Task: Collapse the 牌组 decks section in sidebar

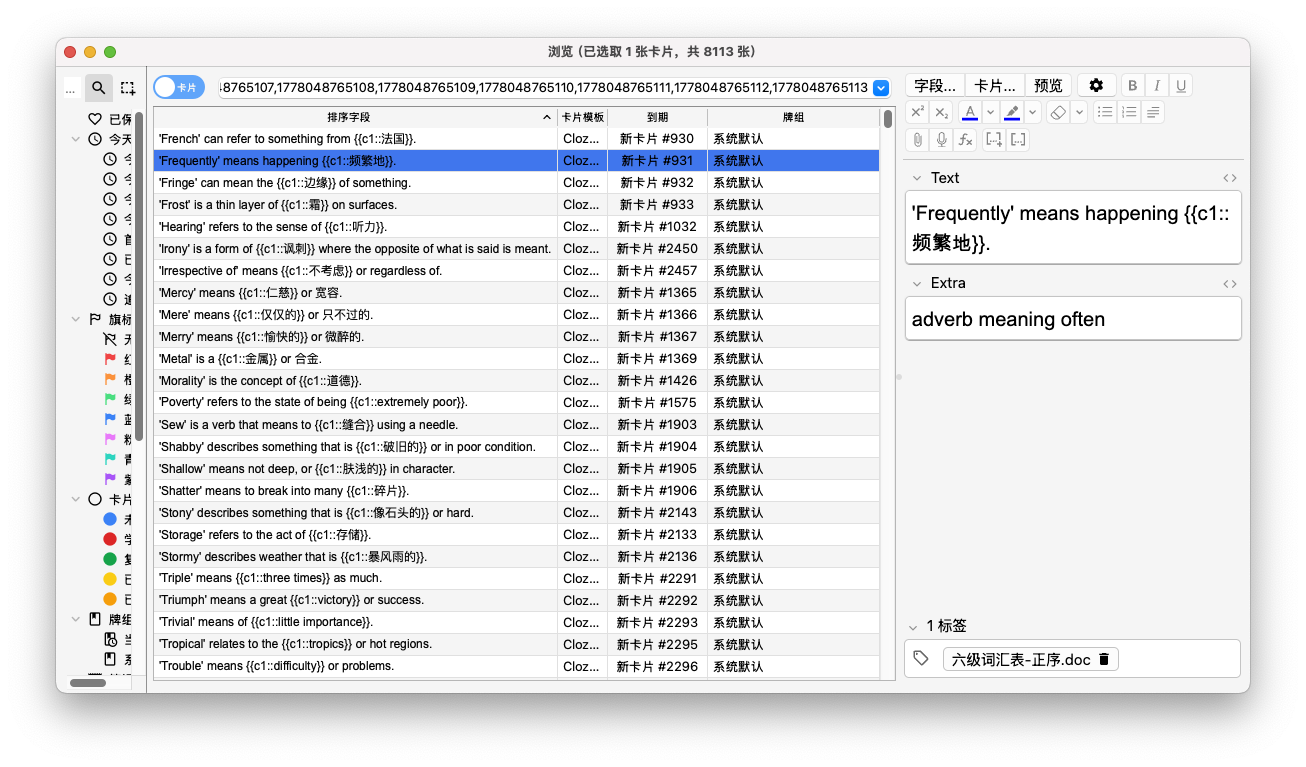Action: click(x=76, y=619)
